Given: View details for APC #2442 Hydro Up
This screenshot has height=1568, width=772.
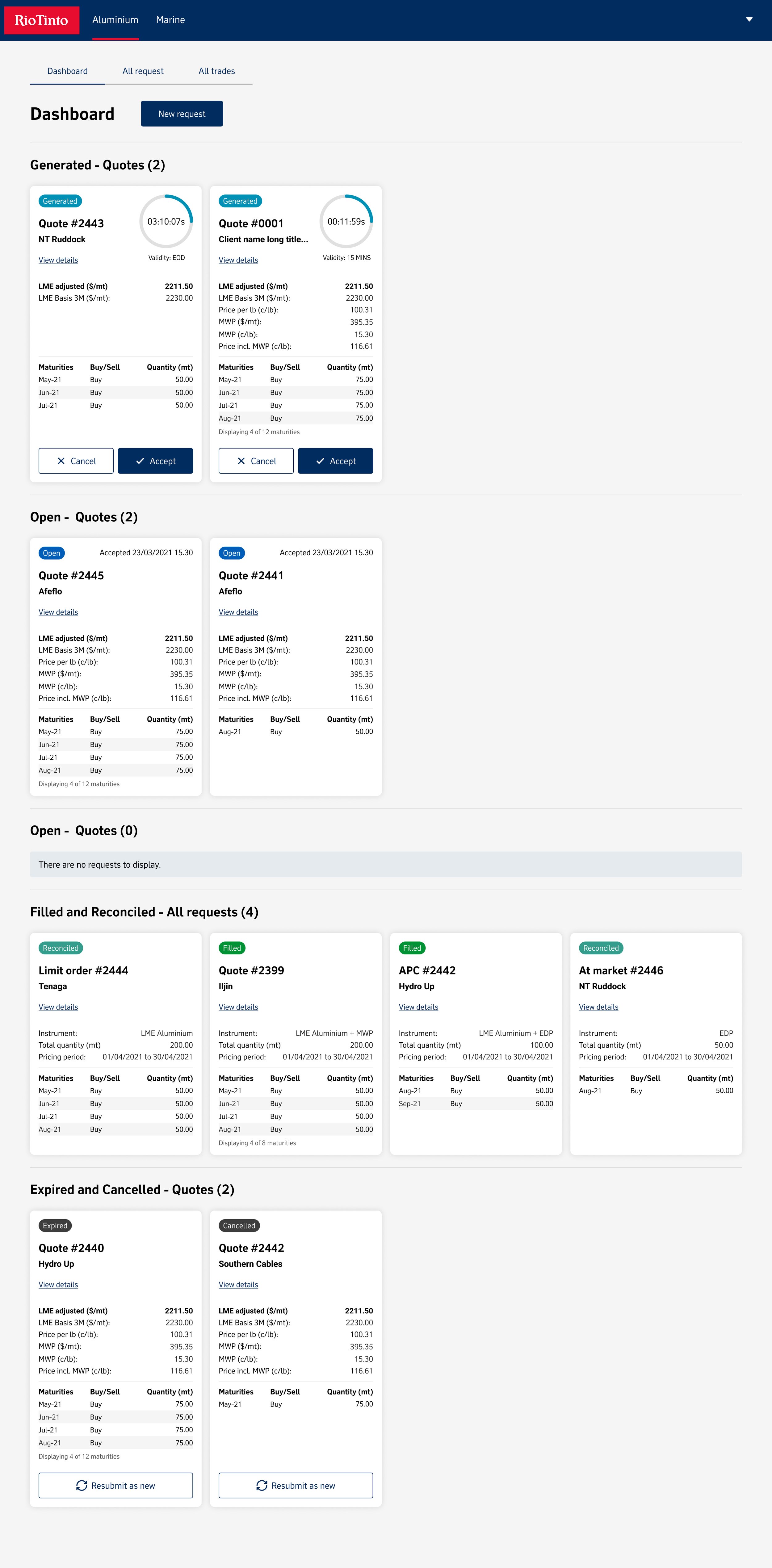Looking at the screenshot, I should coord(418,1007).
